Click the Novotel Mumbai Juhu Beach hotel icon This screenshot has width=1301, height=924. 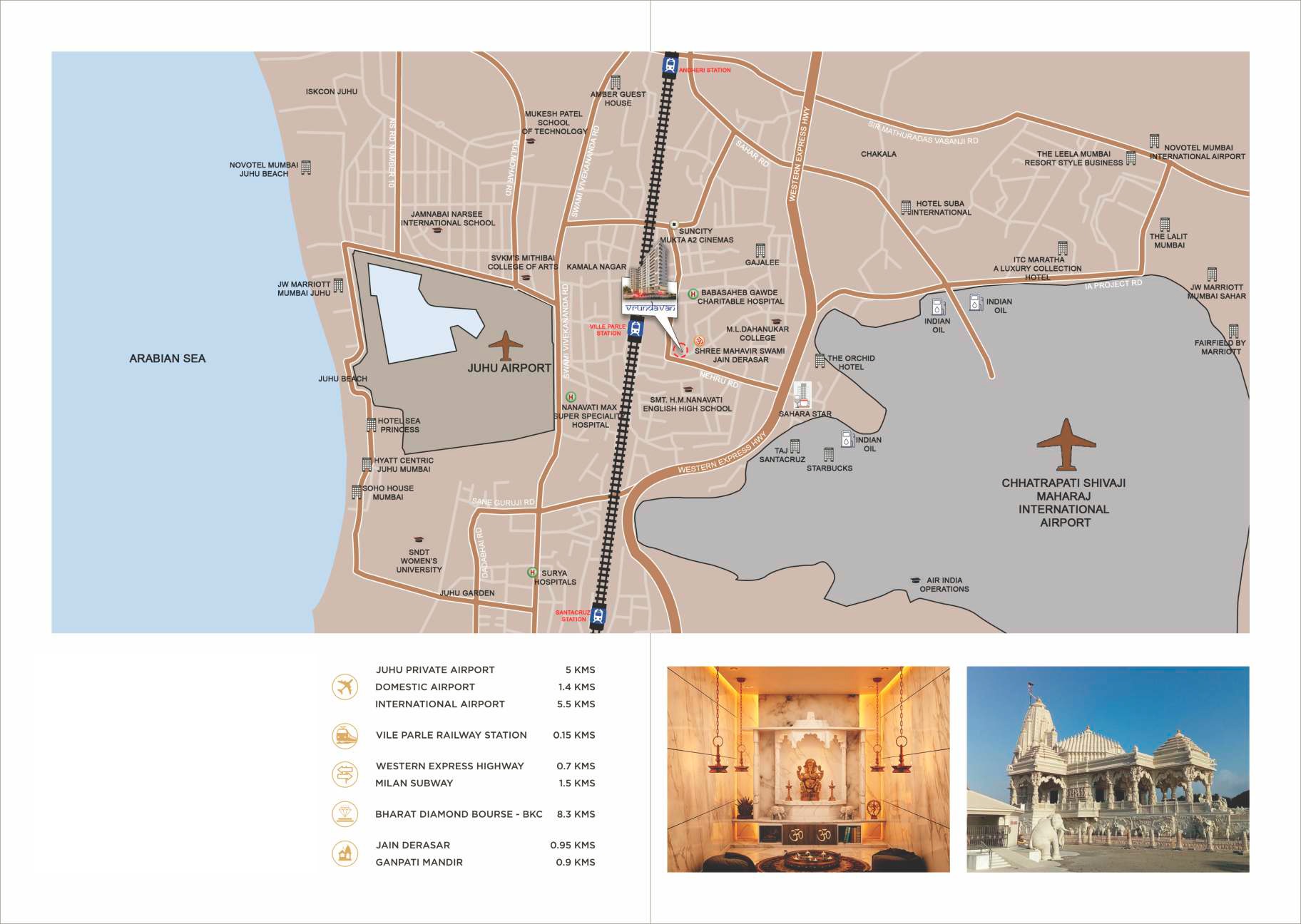pyautogui.click(x=306, y=168)
